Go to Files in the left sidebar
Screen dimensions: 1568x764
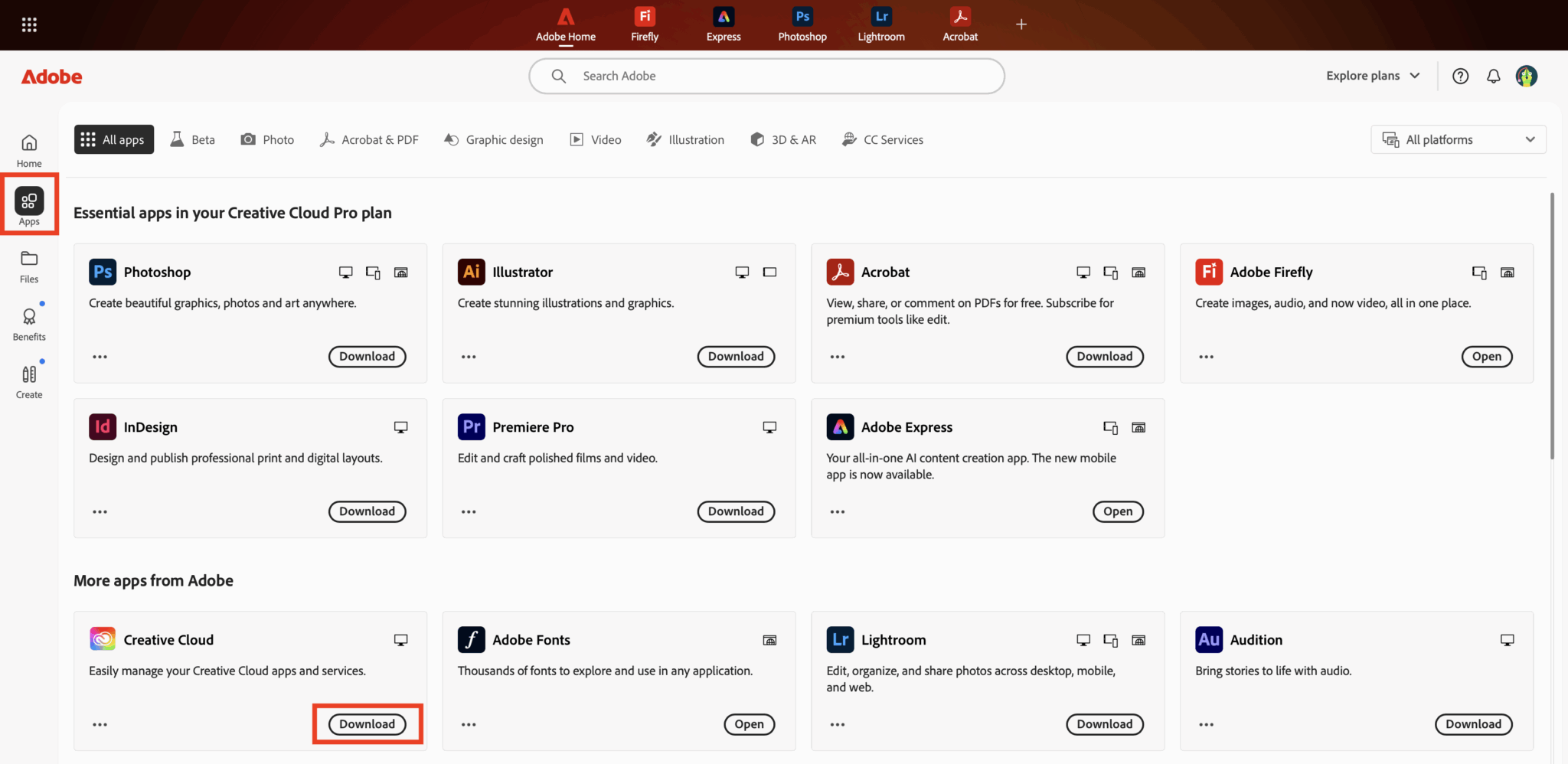point(29,266)
